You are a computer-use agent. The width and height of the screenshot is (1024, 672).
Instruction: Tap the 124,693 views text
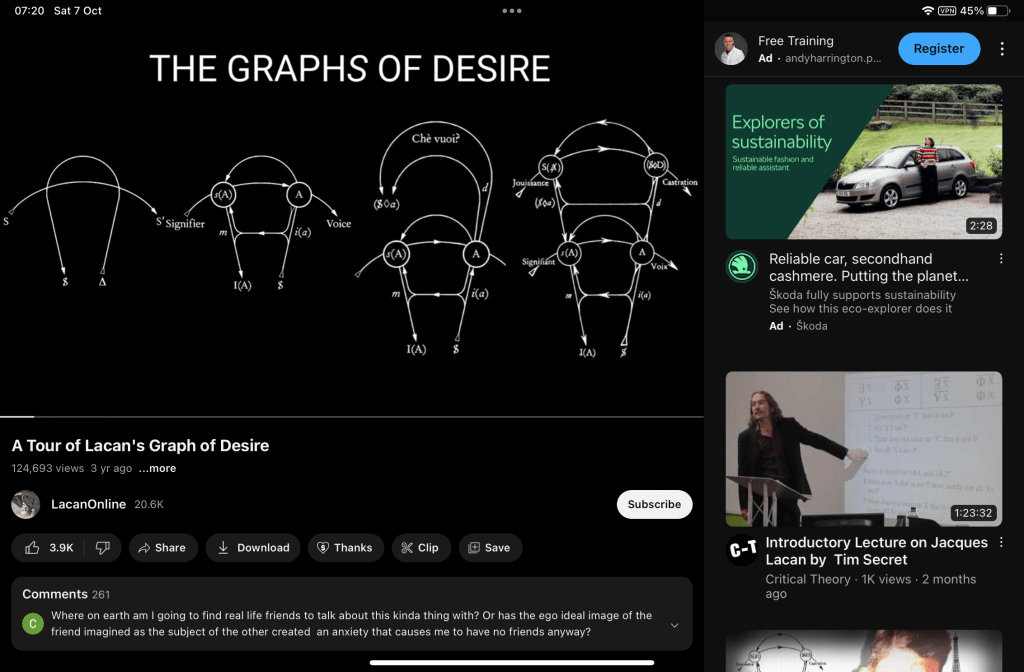(x=48, y=468)
